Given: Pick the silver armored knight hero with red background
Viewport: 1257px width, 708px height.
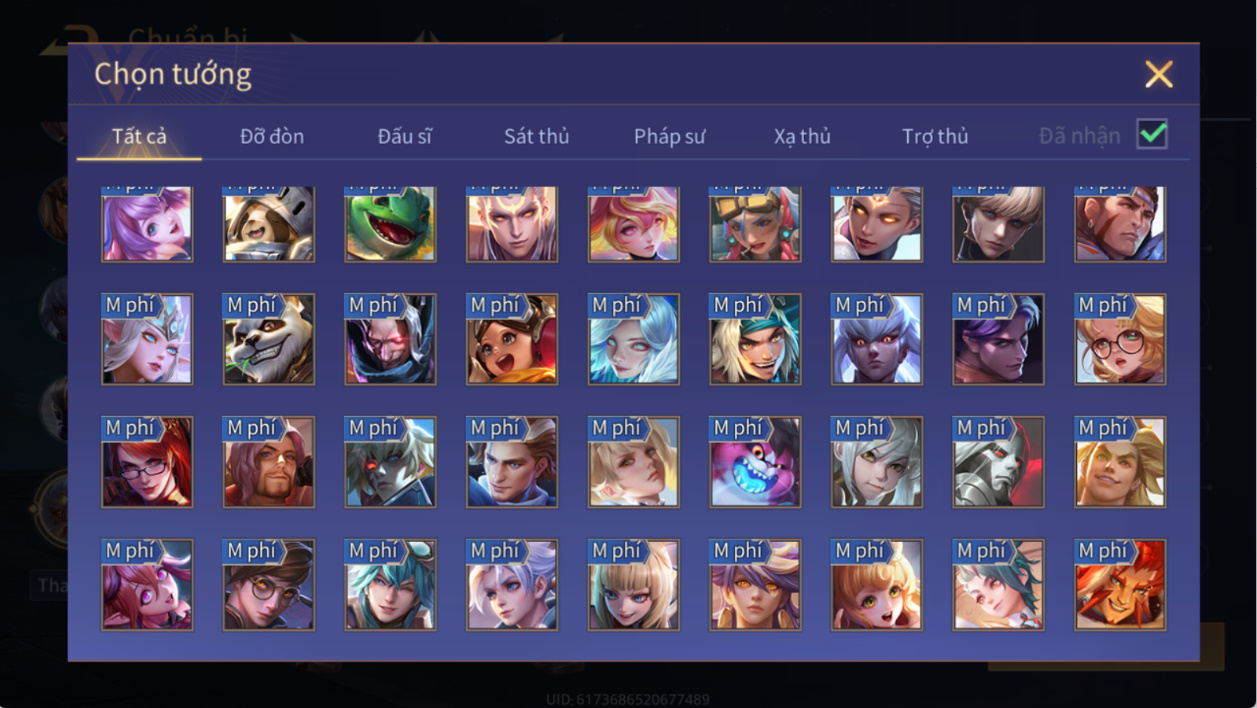Looking at the screenshot, I should pyautogui.click(x=999, y=462).
